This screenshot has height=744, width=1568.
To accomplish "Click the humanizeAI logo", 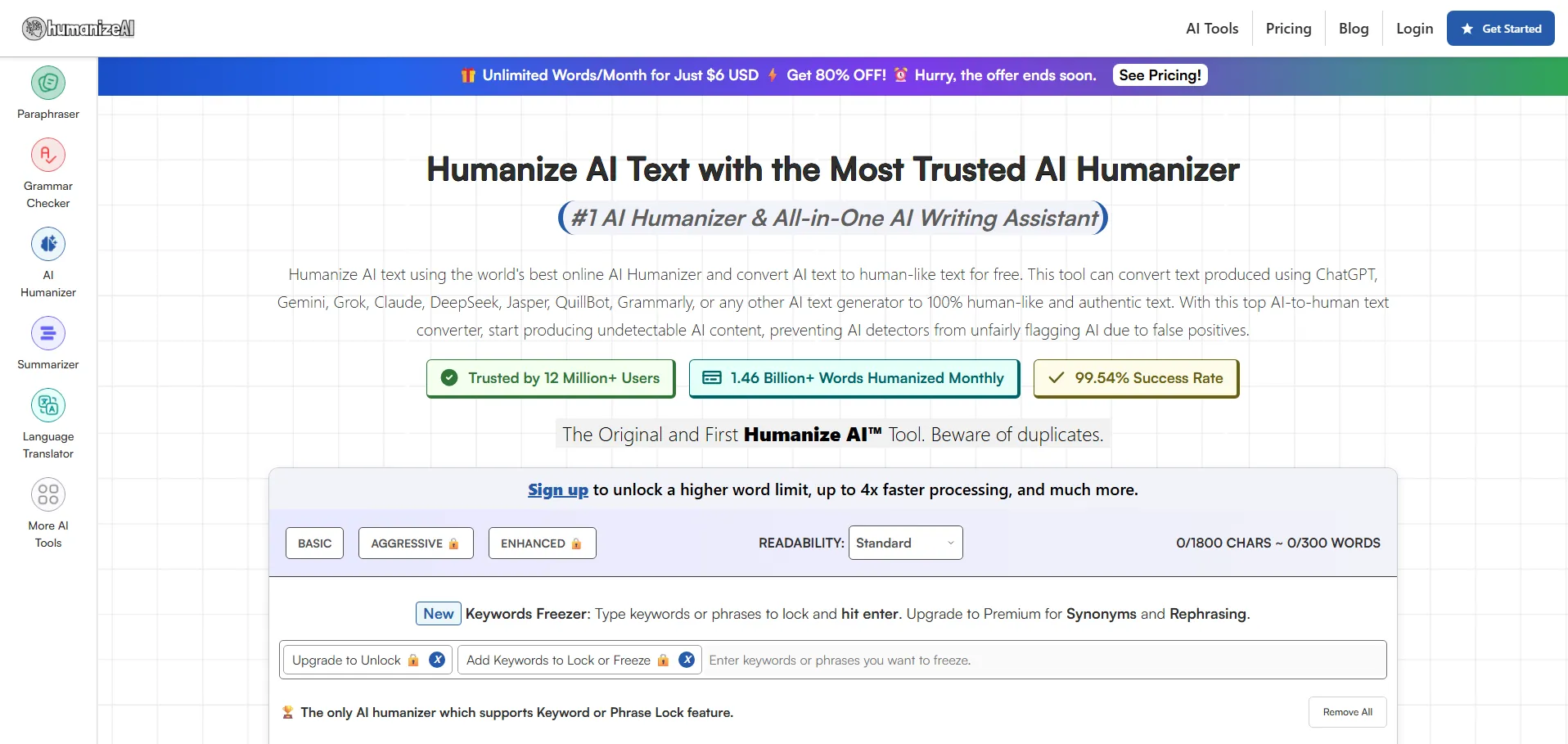I will point(79,29).
